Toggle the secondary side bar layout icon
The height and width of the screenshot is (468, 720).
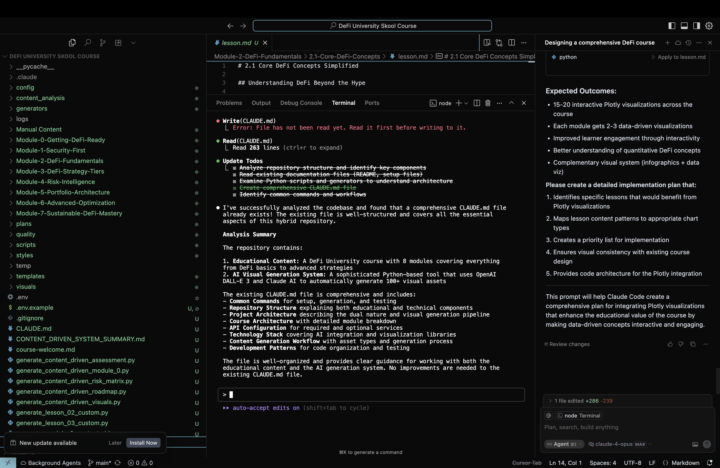pyautogui.click(x=697, y=26)
